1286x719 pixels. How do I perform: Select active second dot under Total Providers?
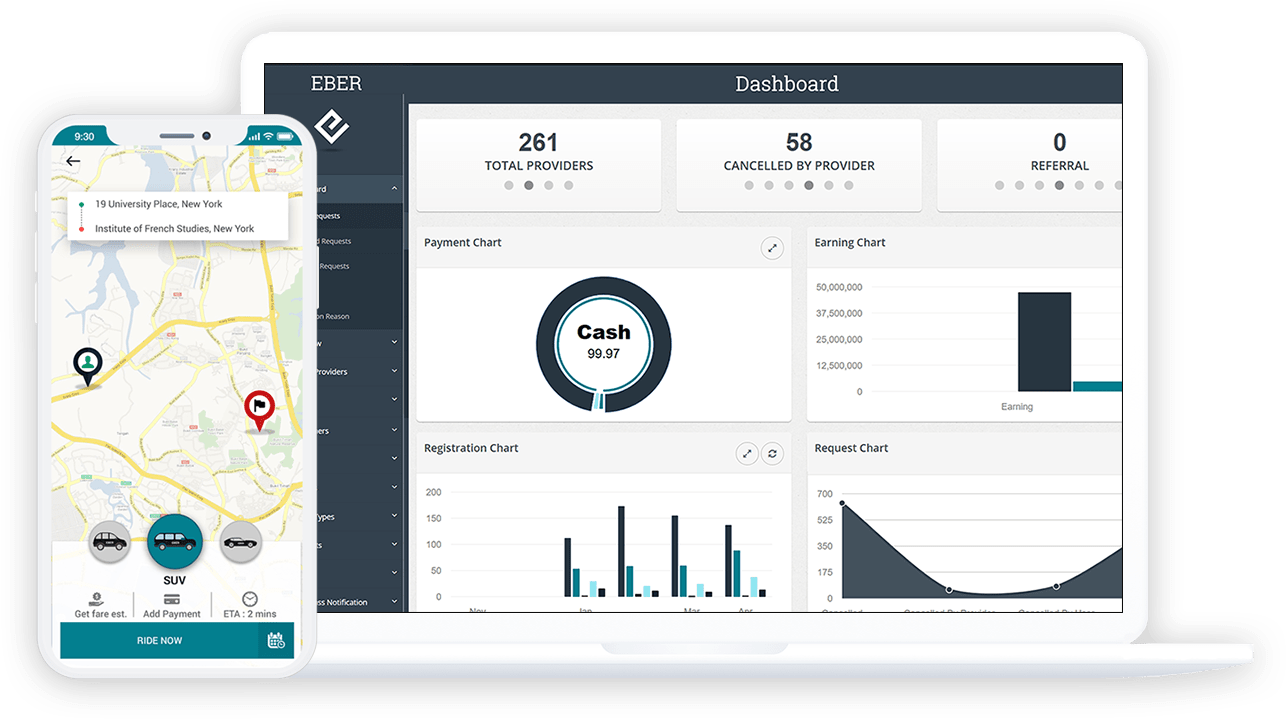click(x=529, y=185)
